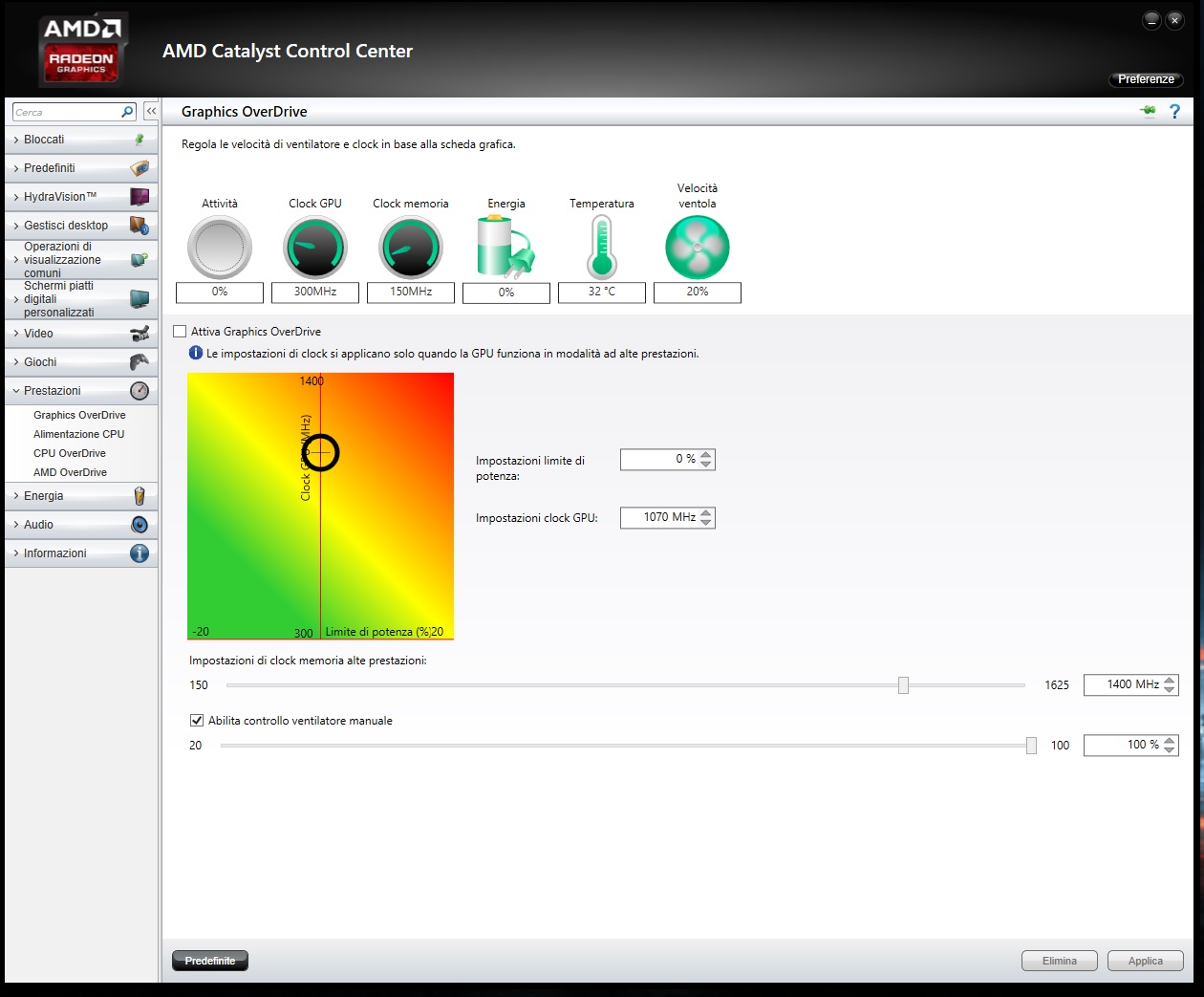
Task: Enable the Attiva Graphics OverDrive checkbox
Action: point(180,332)
